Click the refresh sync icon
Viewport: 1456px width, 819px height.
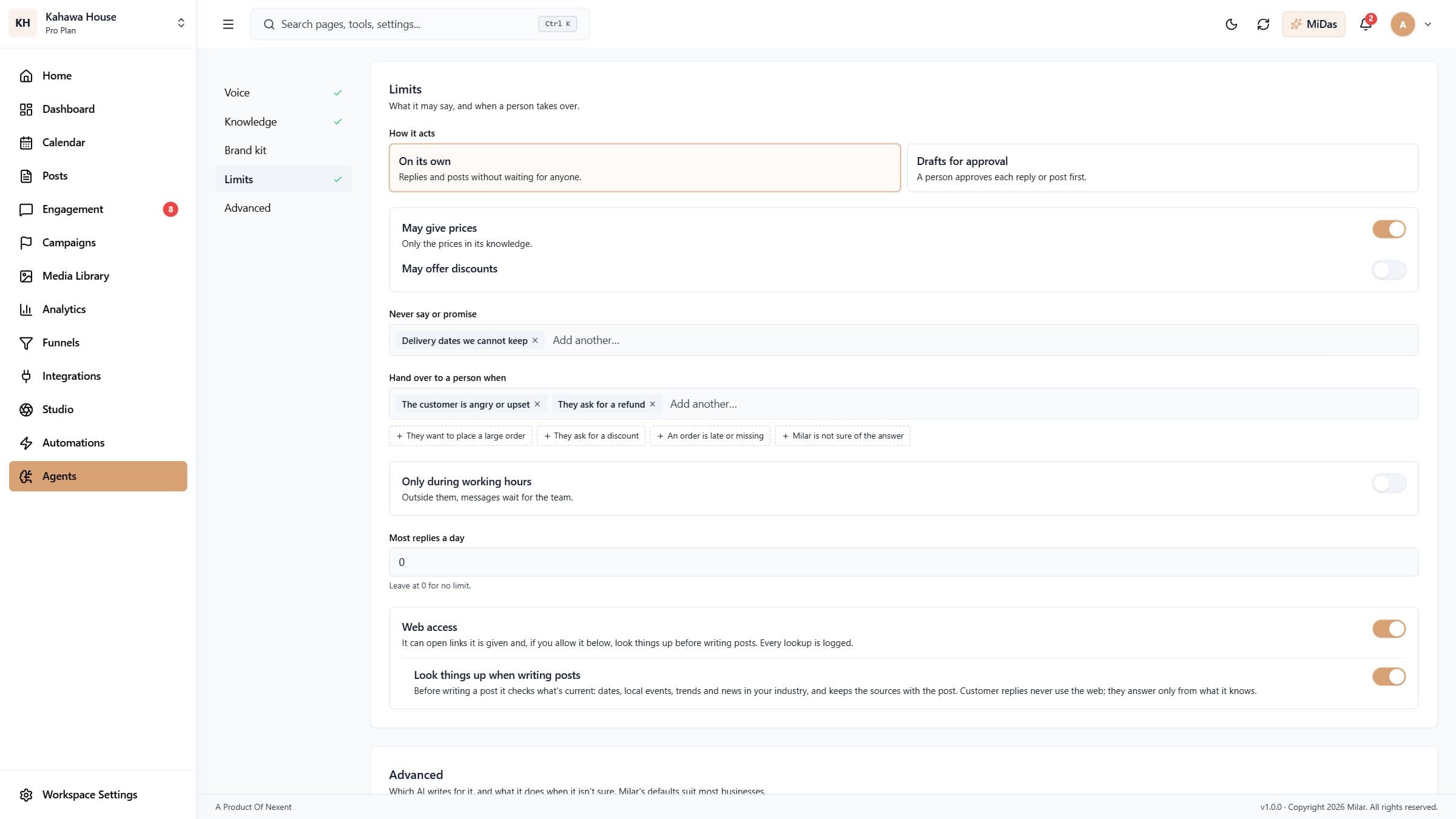(1263, 24)
